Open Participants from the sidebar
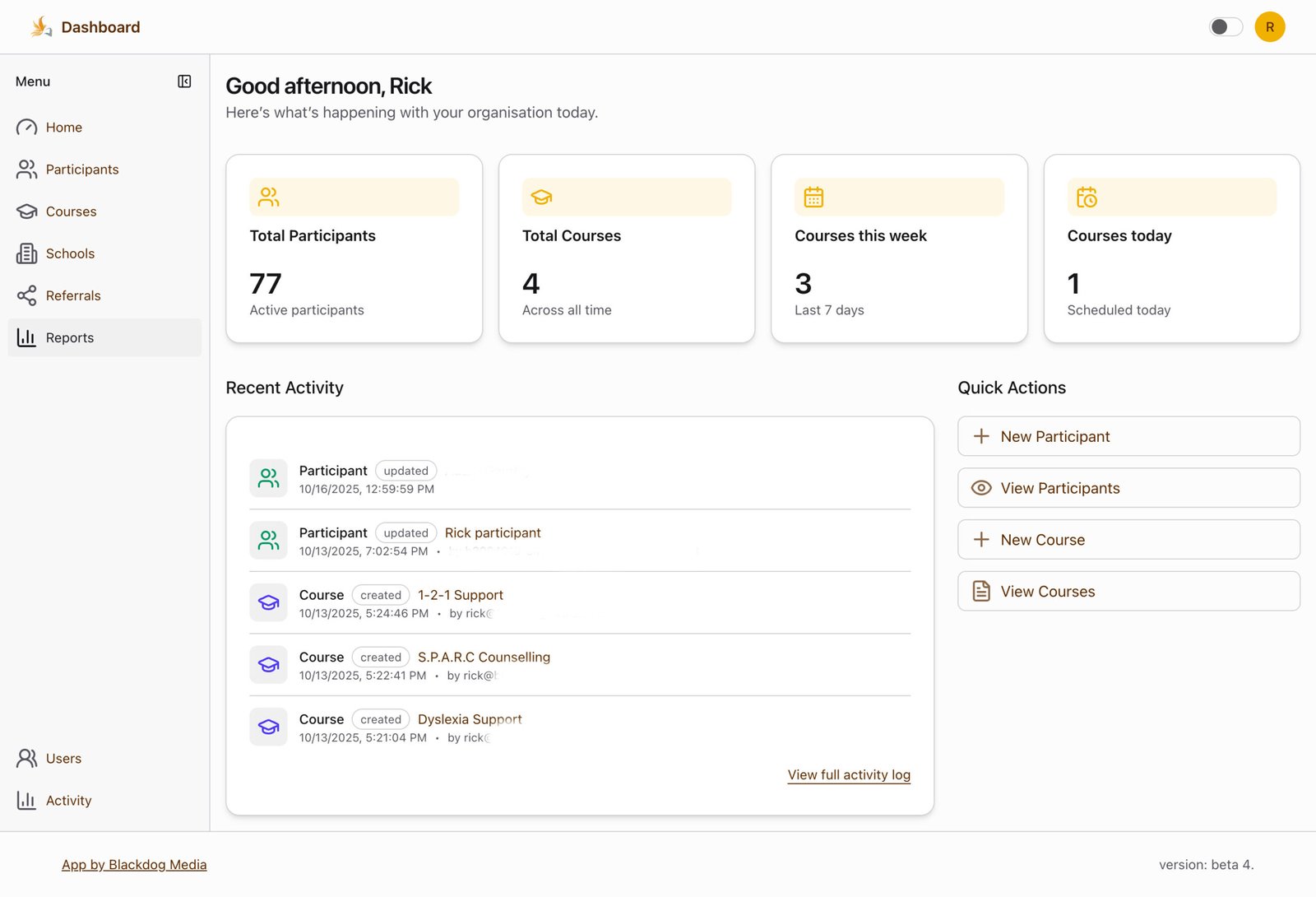Screen dimensions: 1316x897 tap(81, 170)
